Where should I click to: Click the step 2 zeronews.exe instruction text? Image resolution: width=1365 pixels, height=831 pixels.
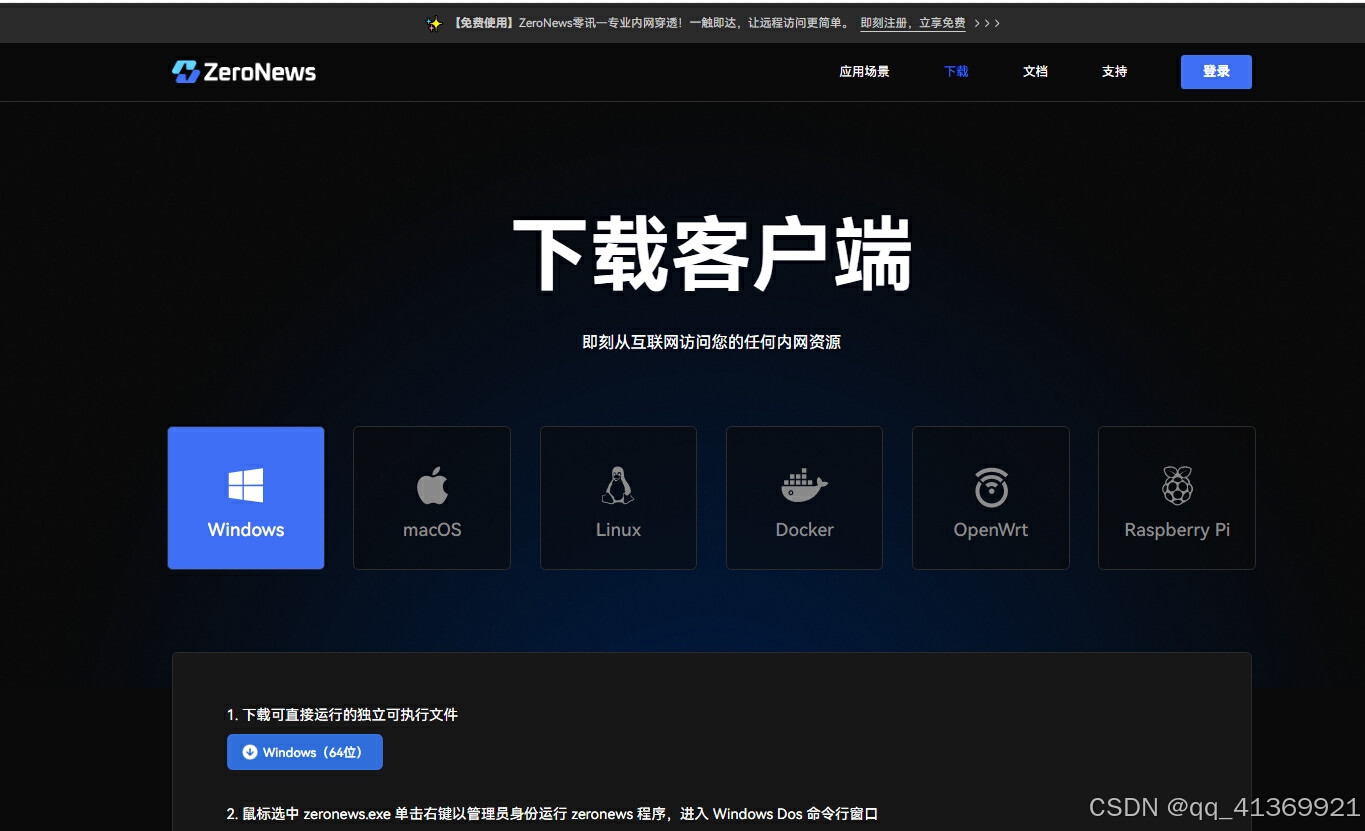(552, 814)
